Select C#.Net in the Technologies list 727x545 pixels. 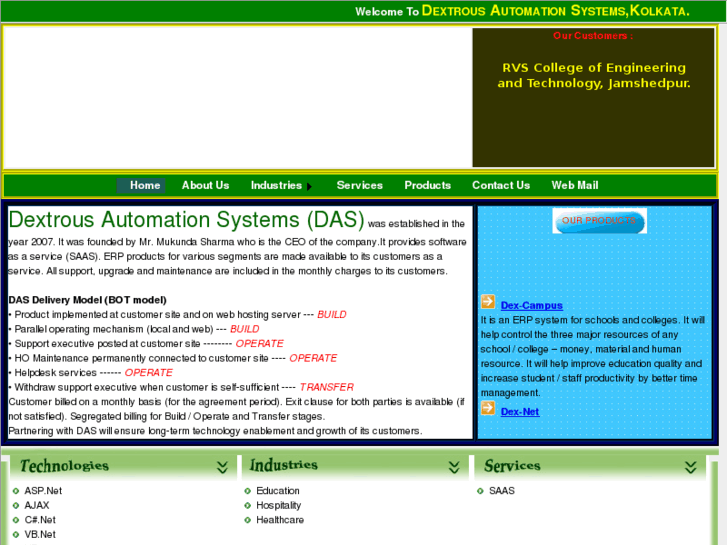point(40,520)
